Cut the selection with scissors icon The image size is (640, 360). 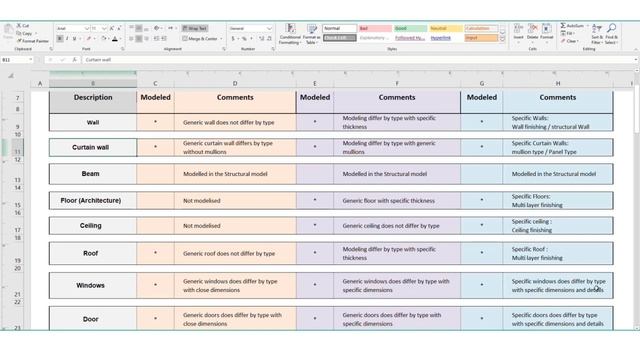(x=23, y=26)
